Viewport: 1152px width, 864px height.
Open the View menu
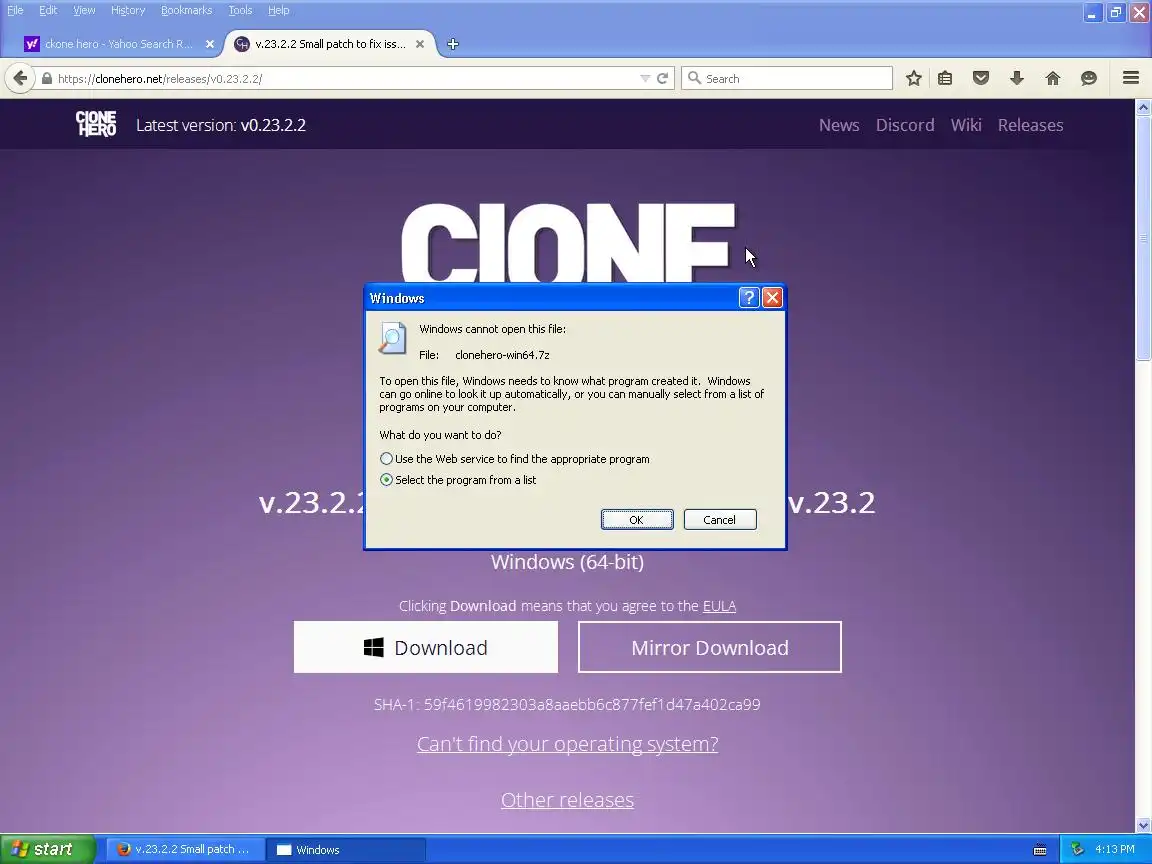(x=84, y=10)
